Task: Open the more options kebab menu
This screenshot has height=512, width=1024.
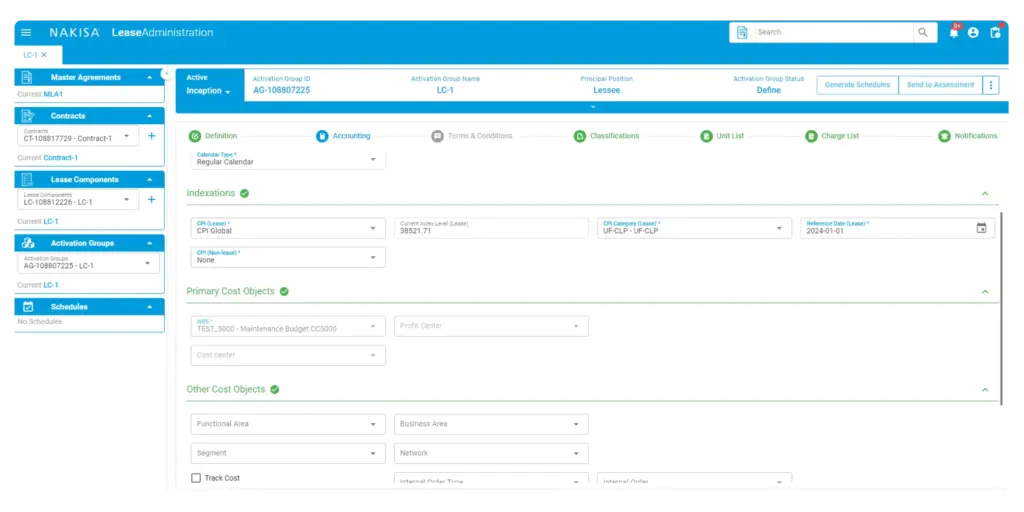Action: (x=991, y=85)
